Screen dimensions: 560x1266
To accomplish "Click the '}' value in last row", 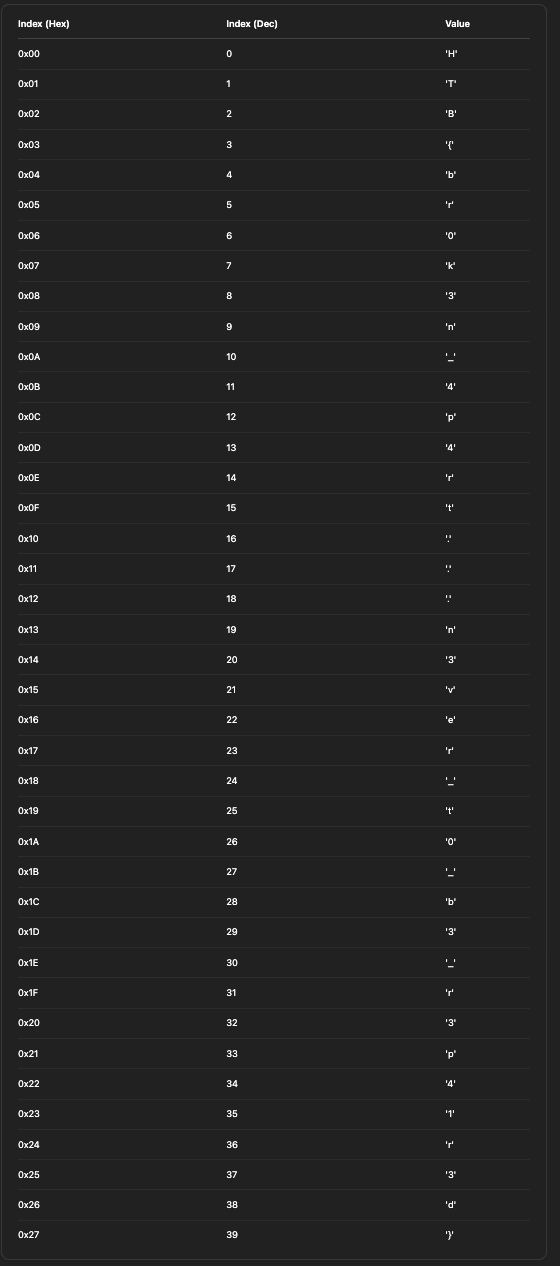I will 450,1235.
